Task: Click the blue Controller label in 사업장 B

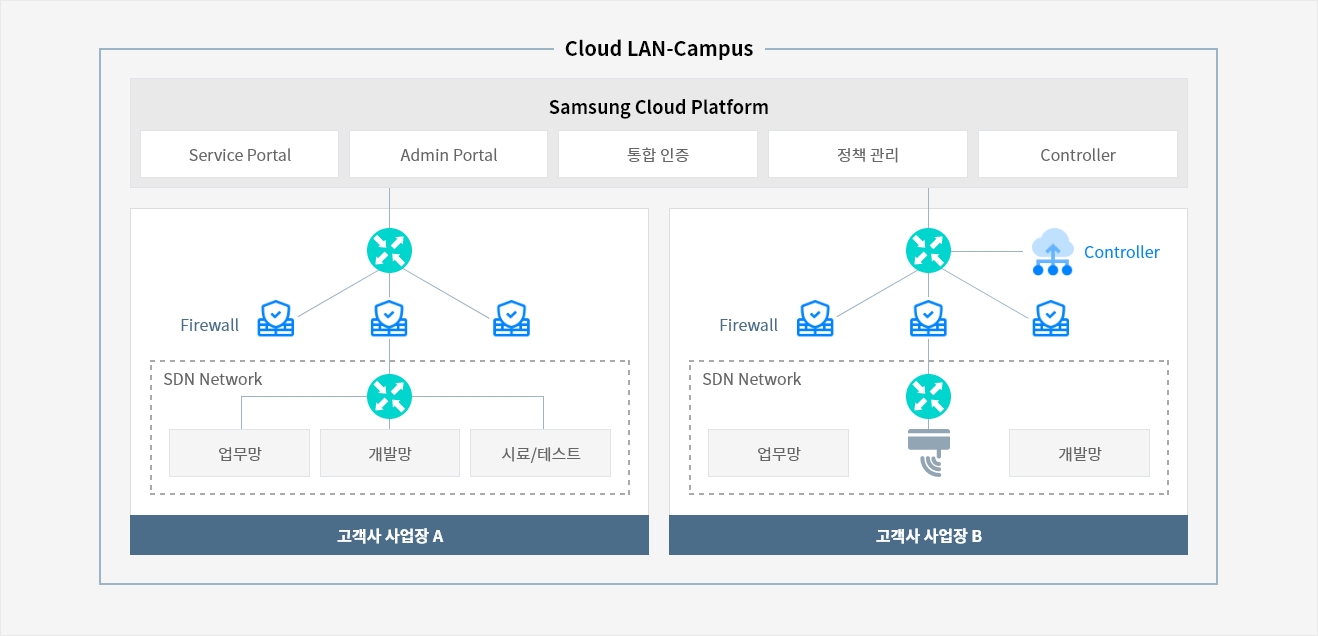Action: click(1122, 252)
